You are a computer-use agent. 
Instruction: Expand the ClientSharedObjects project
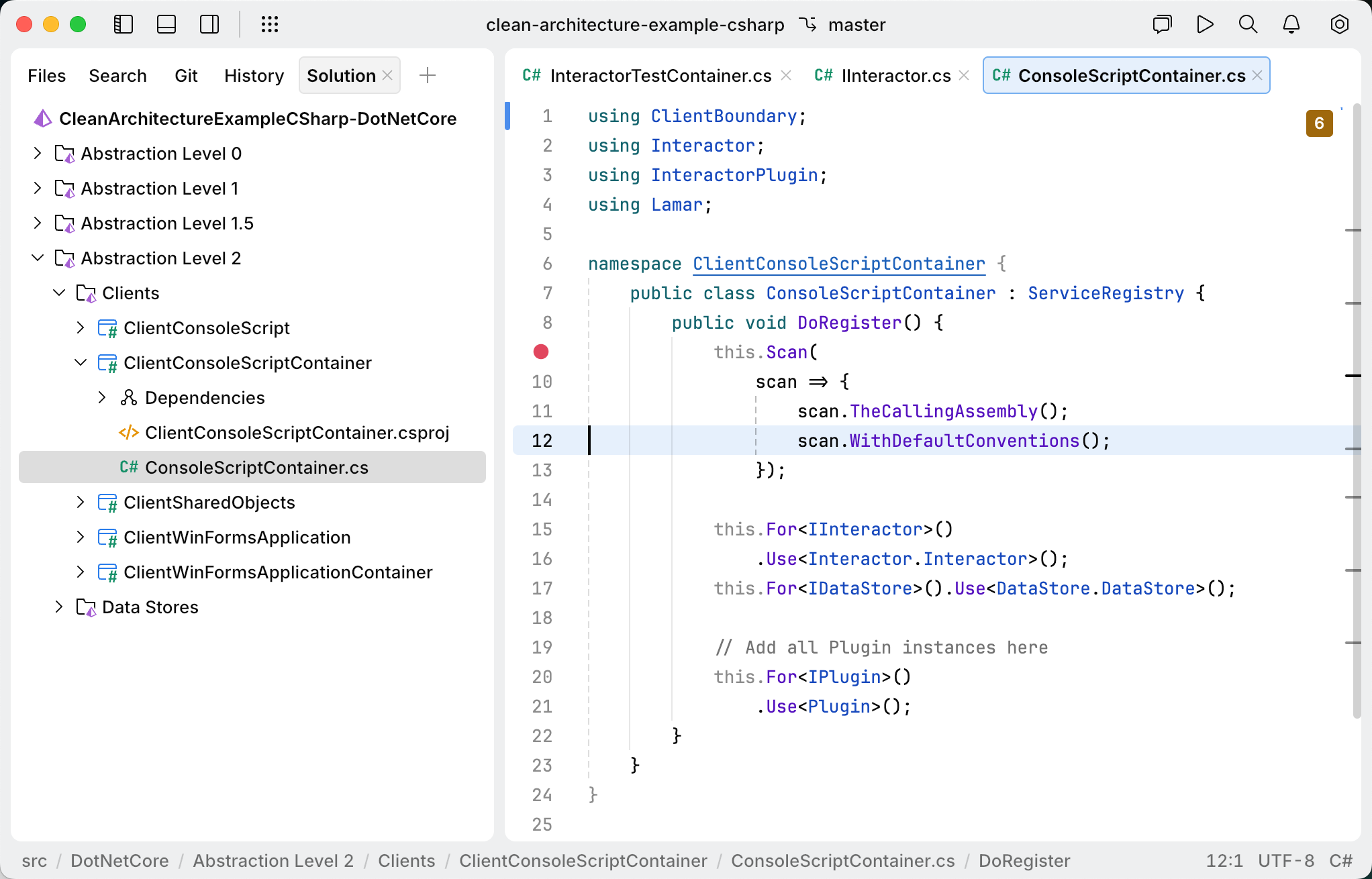81,502
